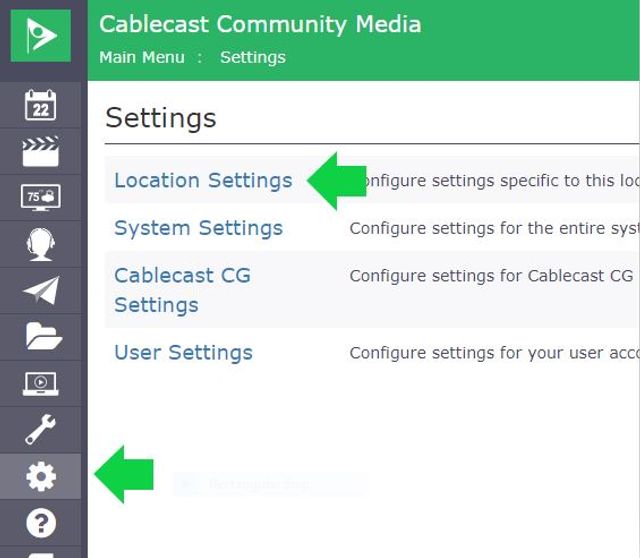Click the Main Menu breadcrumb
The height and width of the screenshot is (558, 640).
click(142, 57)
